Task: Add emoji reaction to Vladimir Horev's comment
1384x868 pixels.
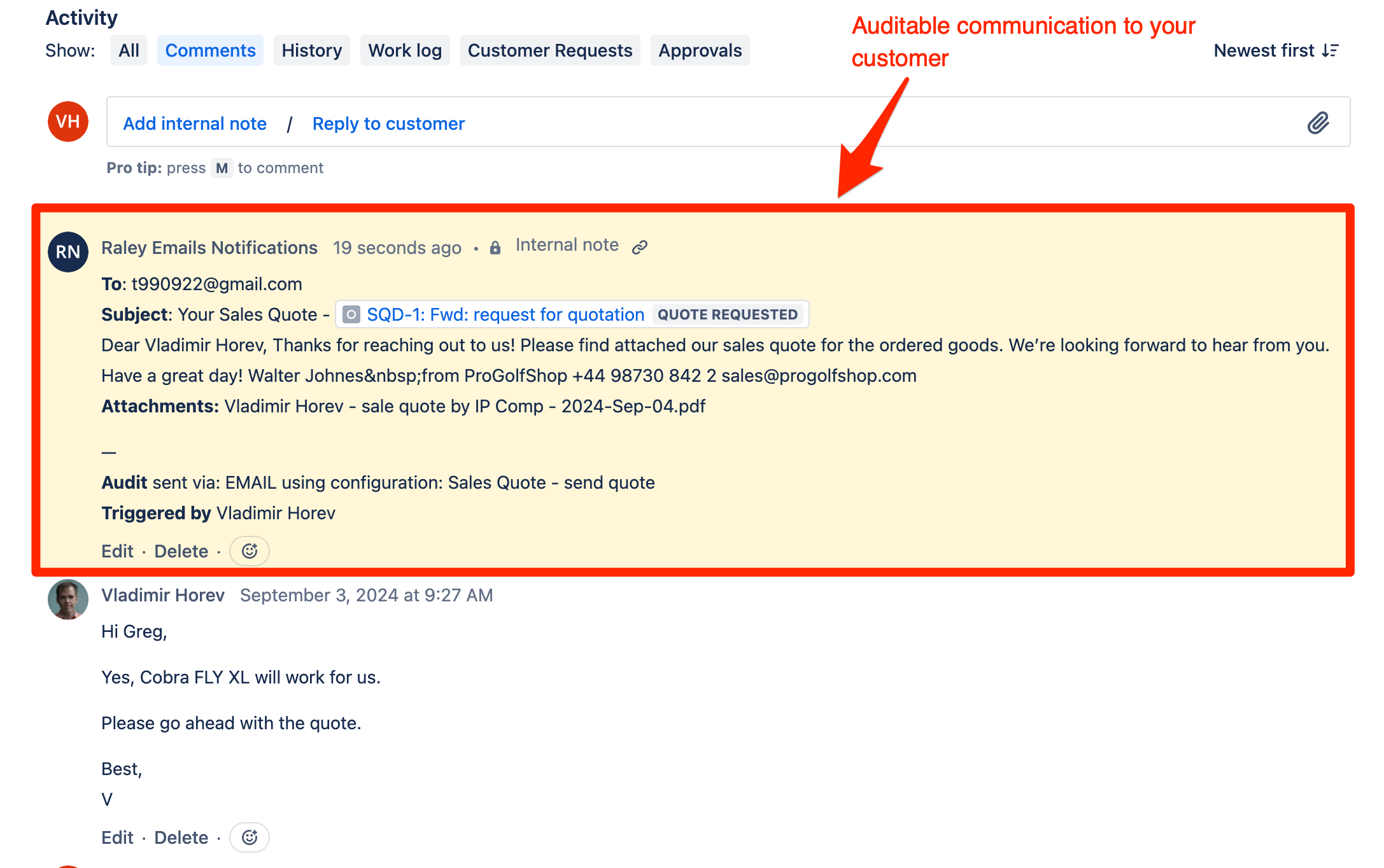Action: (249, 837)
